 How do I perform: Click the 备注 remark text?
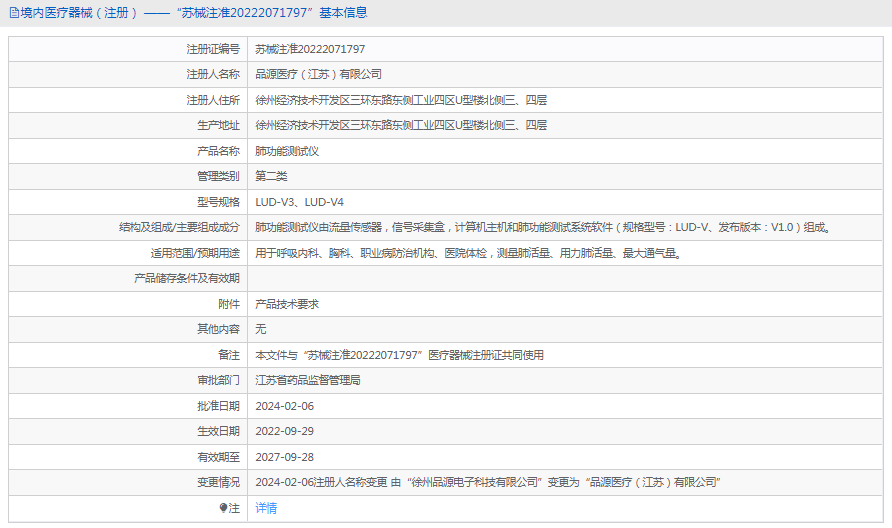click(399, 355)
